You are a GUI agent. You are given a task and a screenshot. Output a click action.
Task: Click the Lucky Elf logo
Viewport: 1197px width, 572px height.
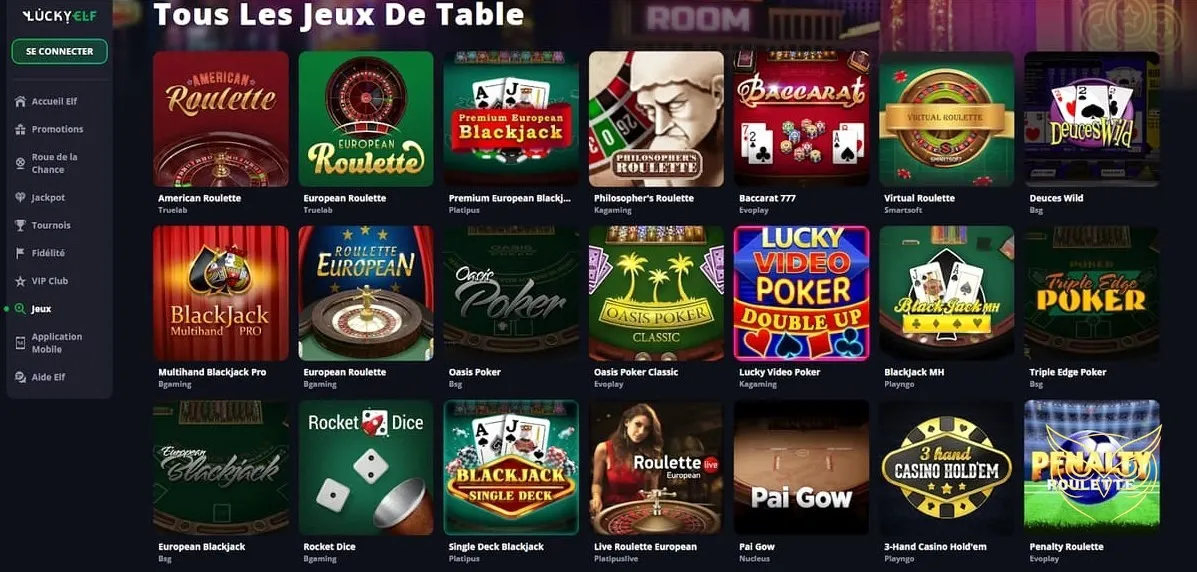60,16
